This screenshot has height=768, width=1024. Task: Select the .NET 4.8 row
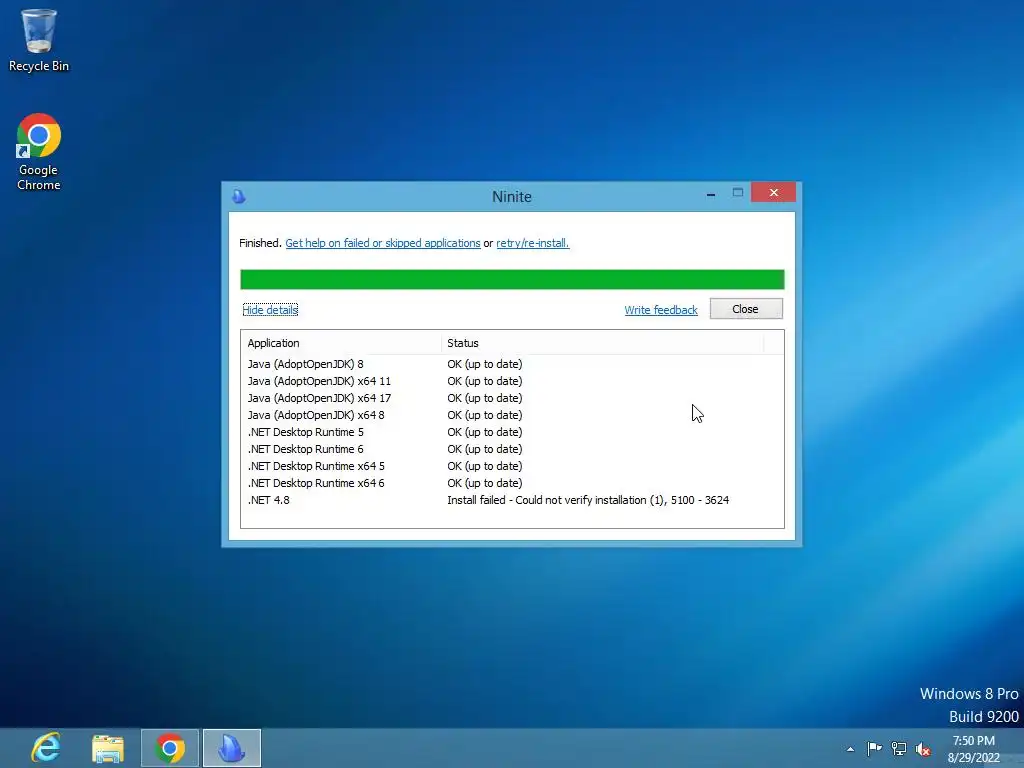click(512, 500)
